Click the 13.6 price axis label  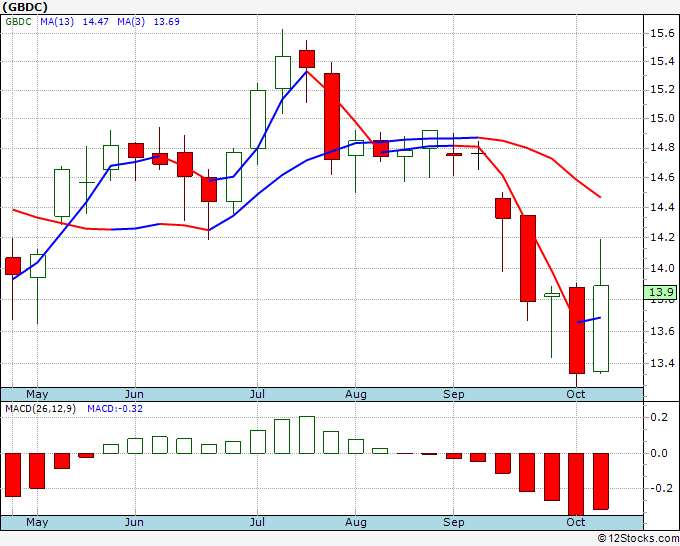(x=662, y=331)
